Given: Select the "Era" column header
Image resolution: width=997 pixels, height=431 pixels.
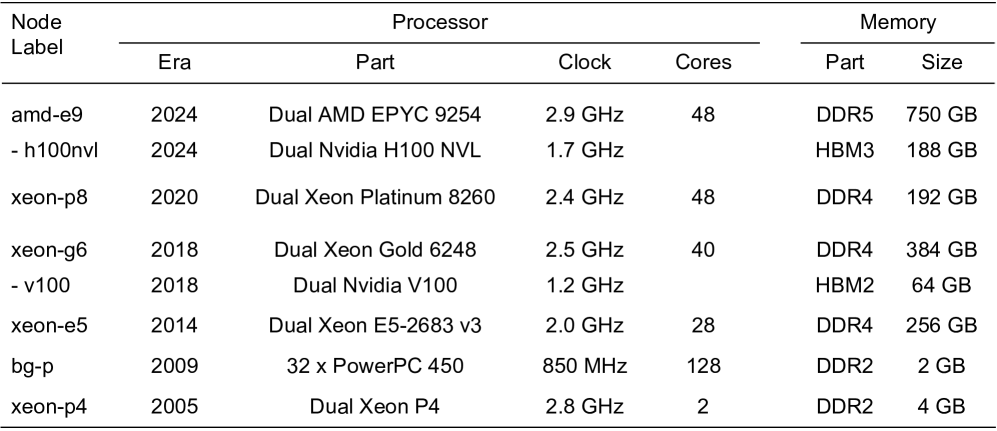Looking at the screenshot, I should pos(175,63).
